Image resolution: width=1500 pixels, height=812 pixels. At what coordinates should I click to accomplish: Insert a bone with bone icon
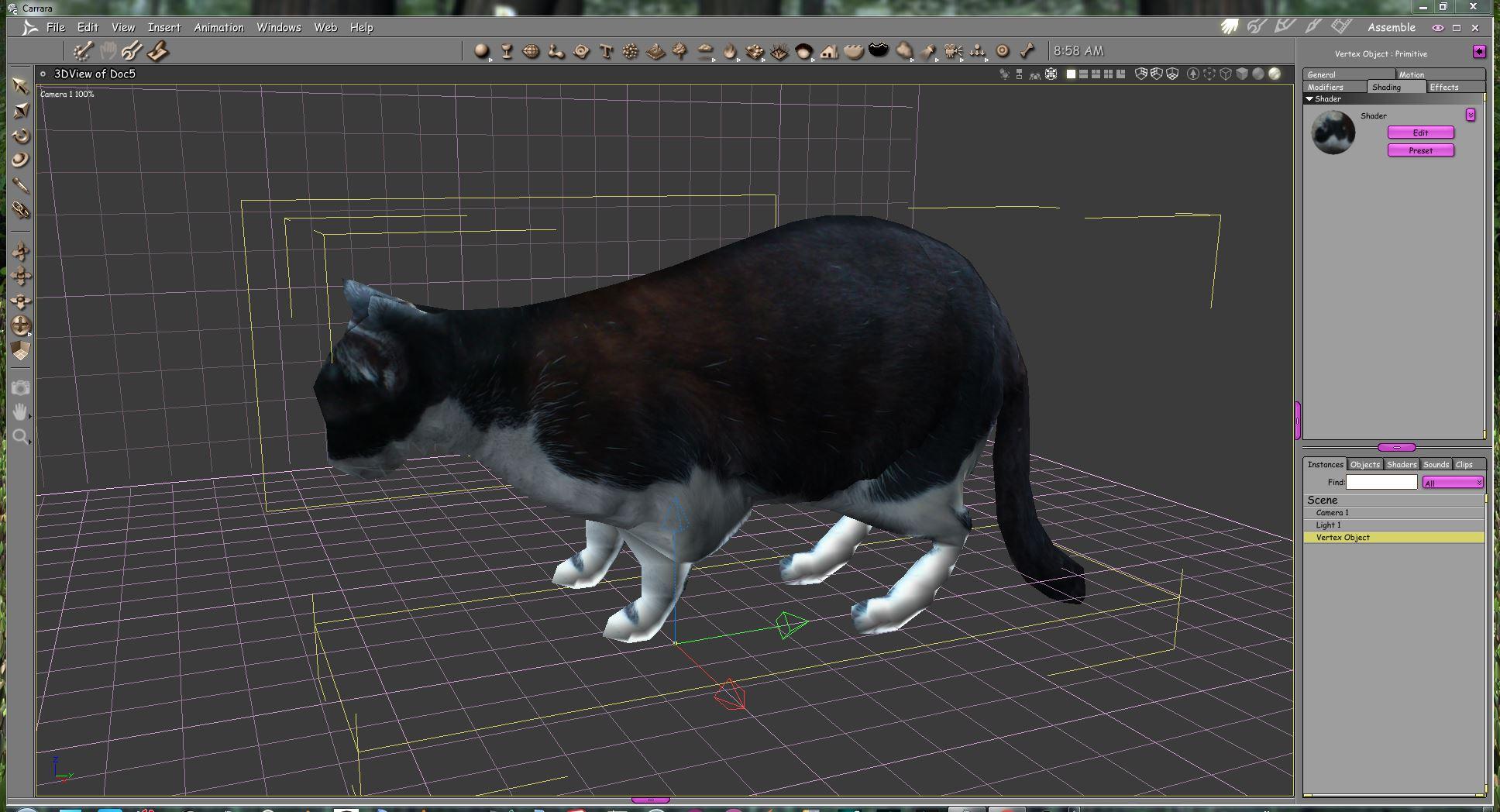(x=1027, y=51)
